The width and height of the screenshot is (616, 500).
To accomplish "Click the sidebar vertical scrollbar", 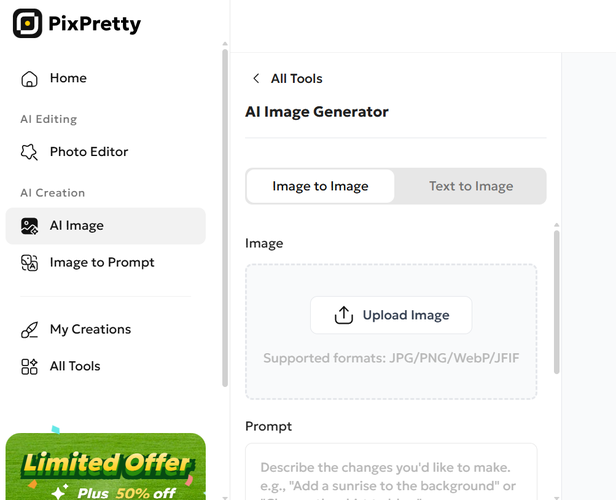I will 225,218.
